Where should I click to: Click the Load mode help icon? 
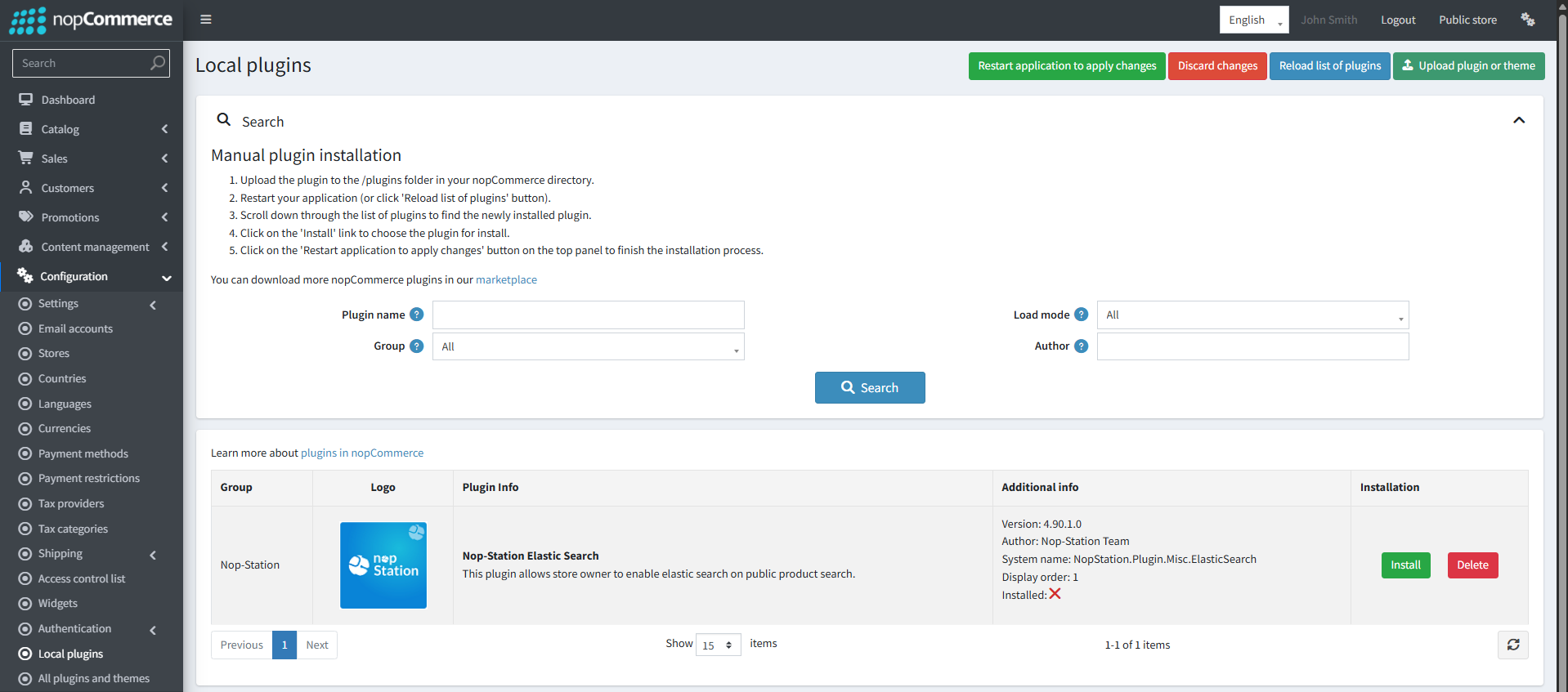[1081, 315]
